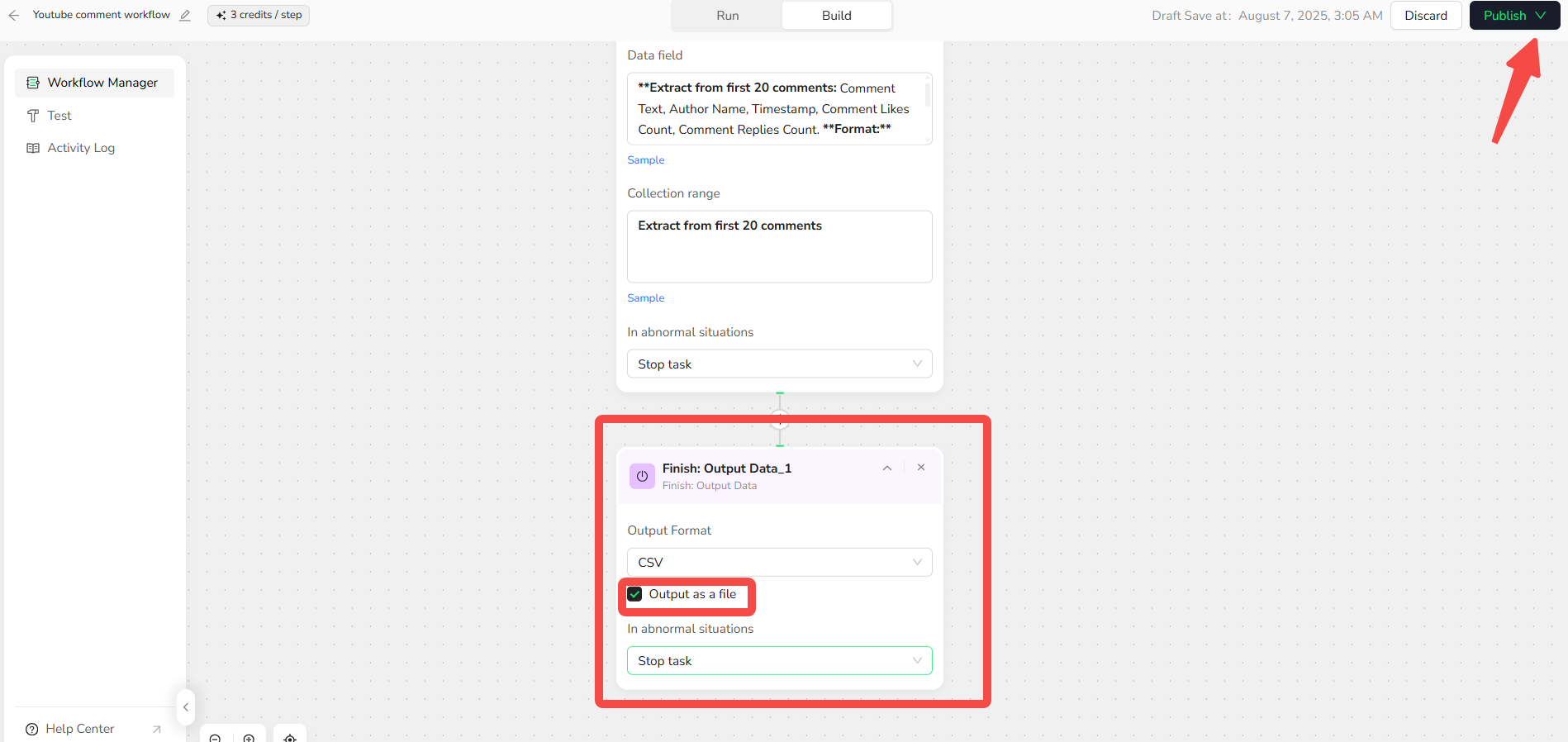Viewport: 1568px width, 742px height.
Task: Open the abnormal situations dropdown above the Finish node
Action: (779, 364)
